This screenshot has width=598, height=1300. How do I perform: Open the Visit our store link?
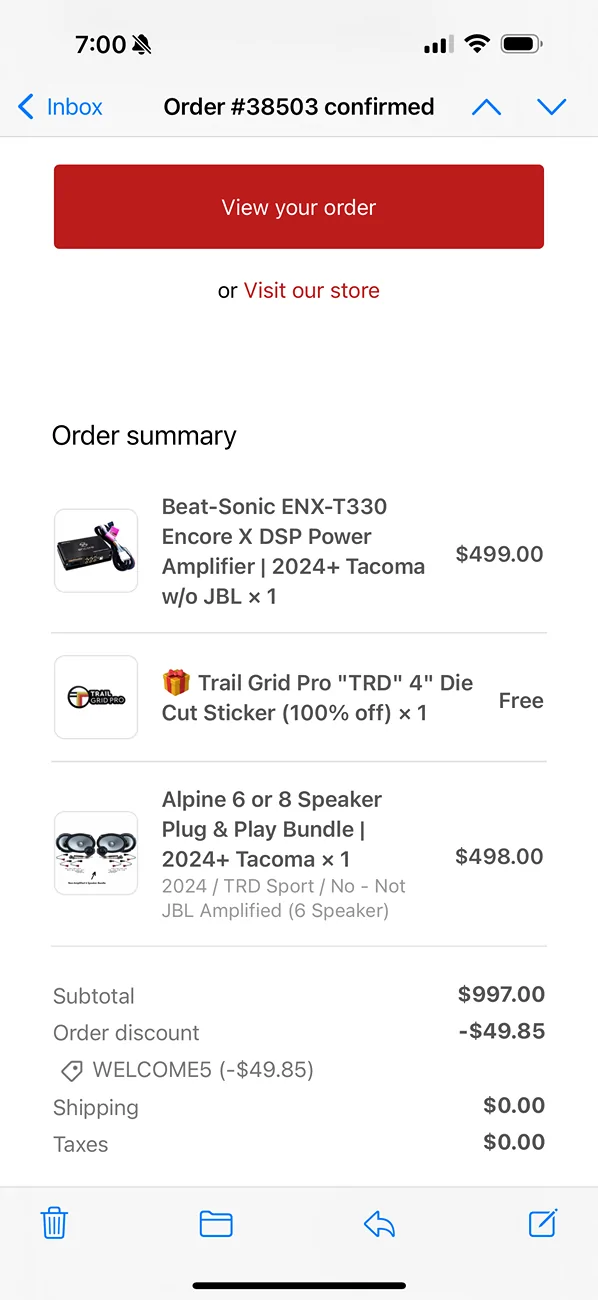(311, 290)
